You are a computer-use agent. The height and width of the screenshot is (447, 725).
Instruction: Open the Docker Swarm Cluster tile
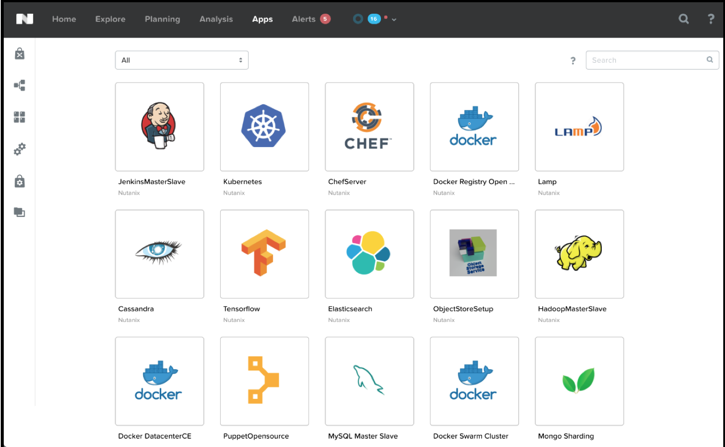pos(474,381)
